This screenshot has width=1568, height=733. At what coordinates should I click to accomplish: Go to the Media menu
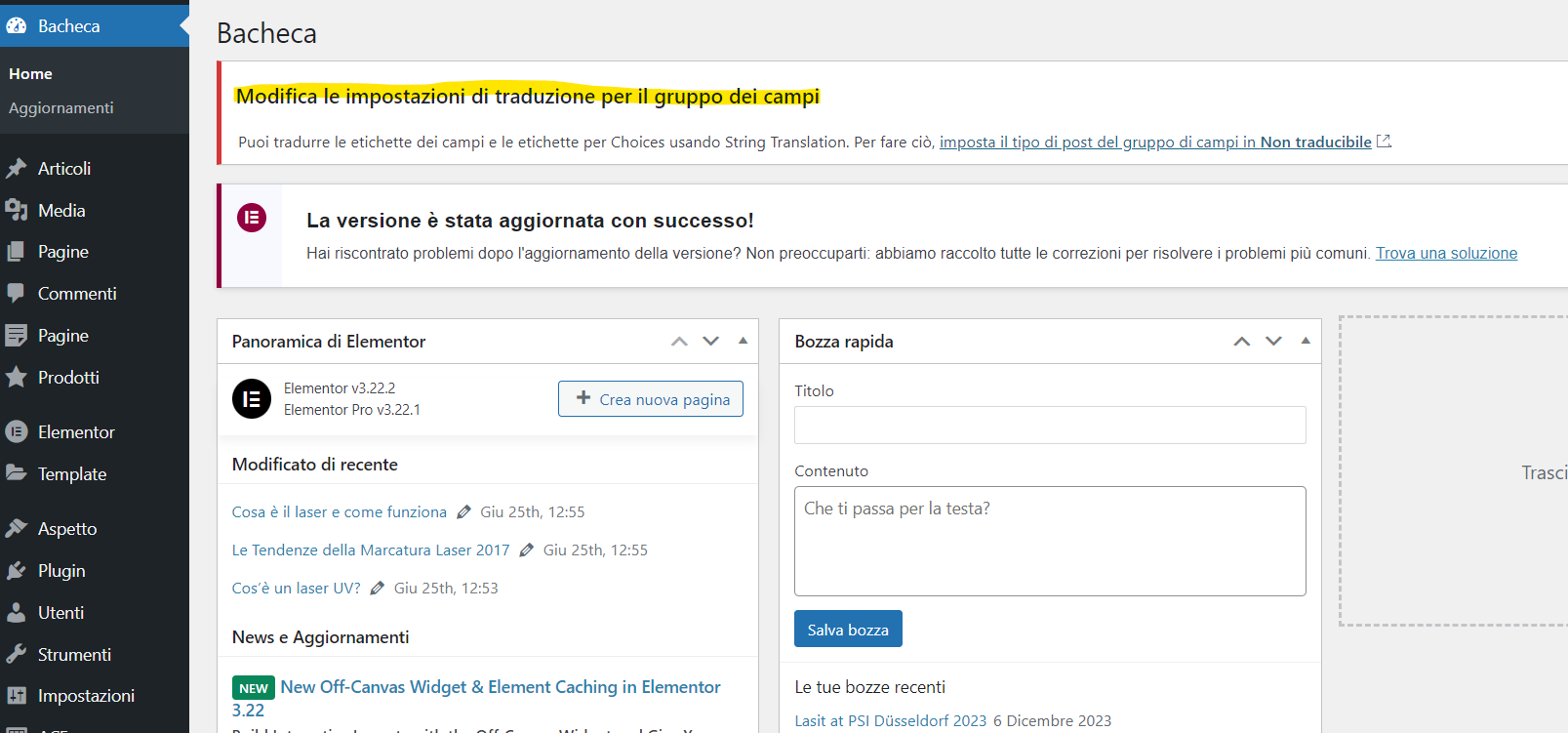point(61,210)
